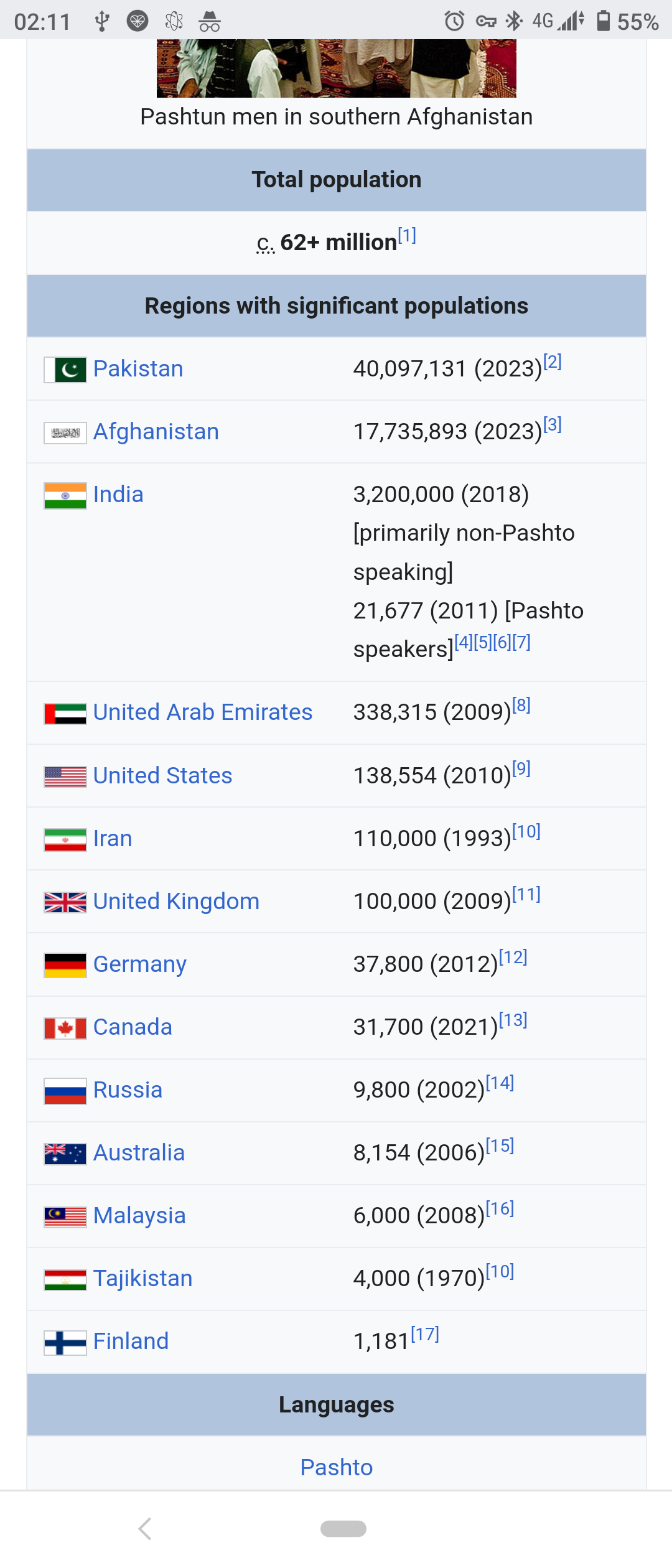
Task: Open reference [17] for Finland figure
Action: point(424,1333)
